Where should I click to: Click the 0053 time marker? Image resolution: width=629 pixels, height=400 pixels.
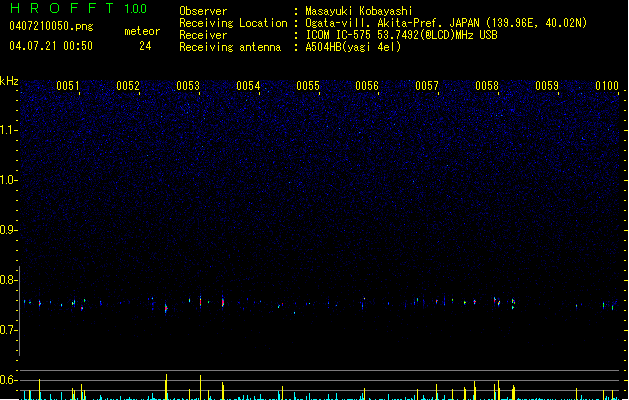tap(188, 86)
